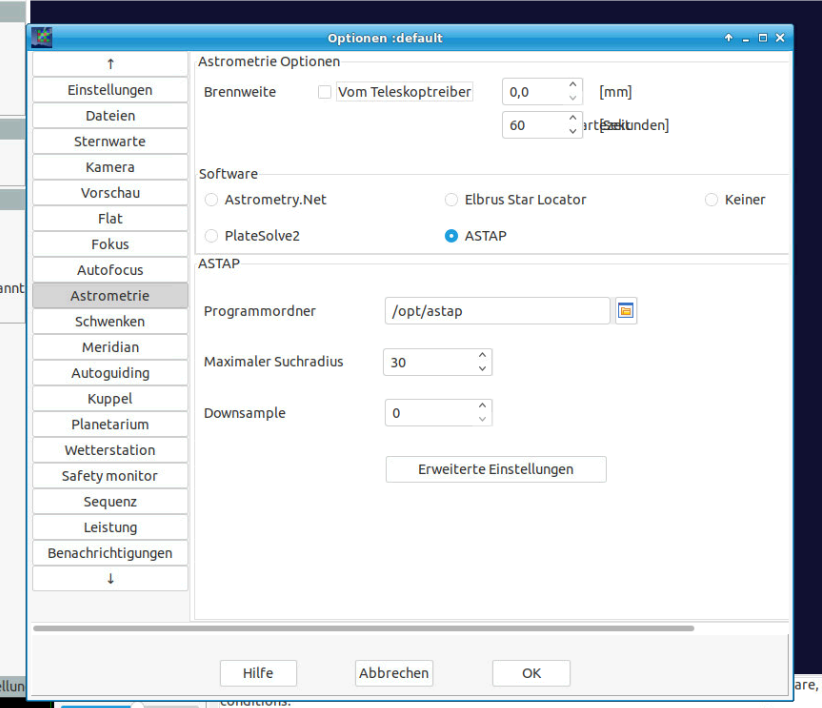The width and height of the screenshot is (822, 708).
Task: Decrease the 60 seconds timeout value
Action: (572, 132)
